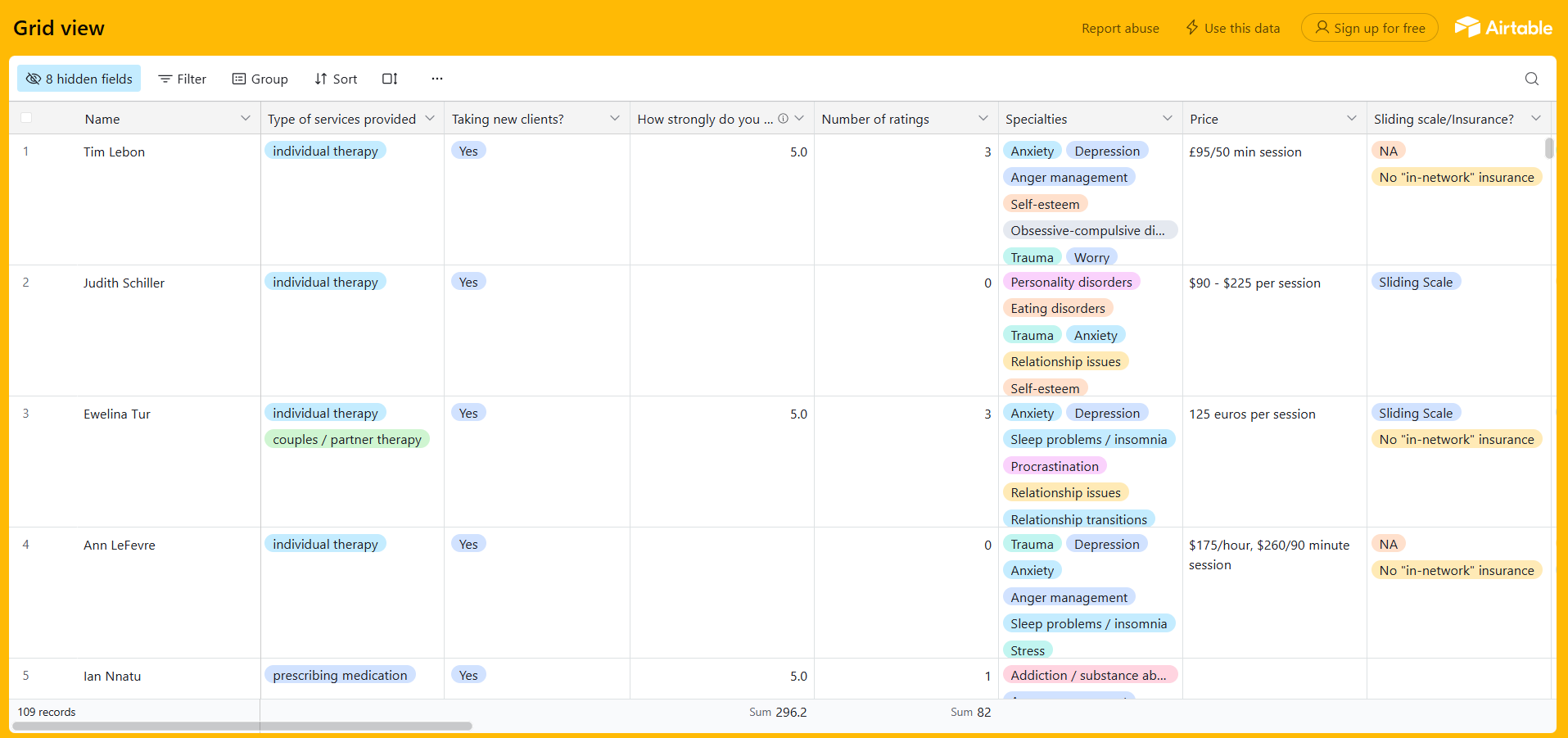The width and height of the screenshot is (1568, 738).
Task: Open the Filter tool
Action: (x=182, y=79)
